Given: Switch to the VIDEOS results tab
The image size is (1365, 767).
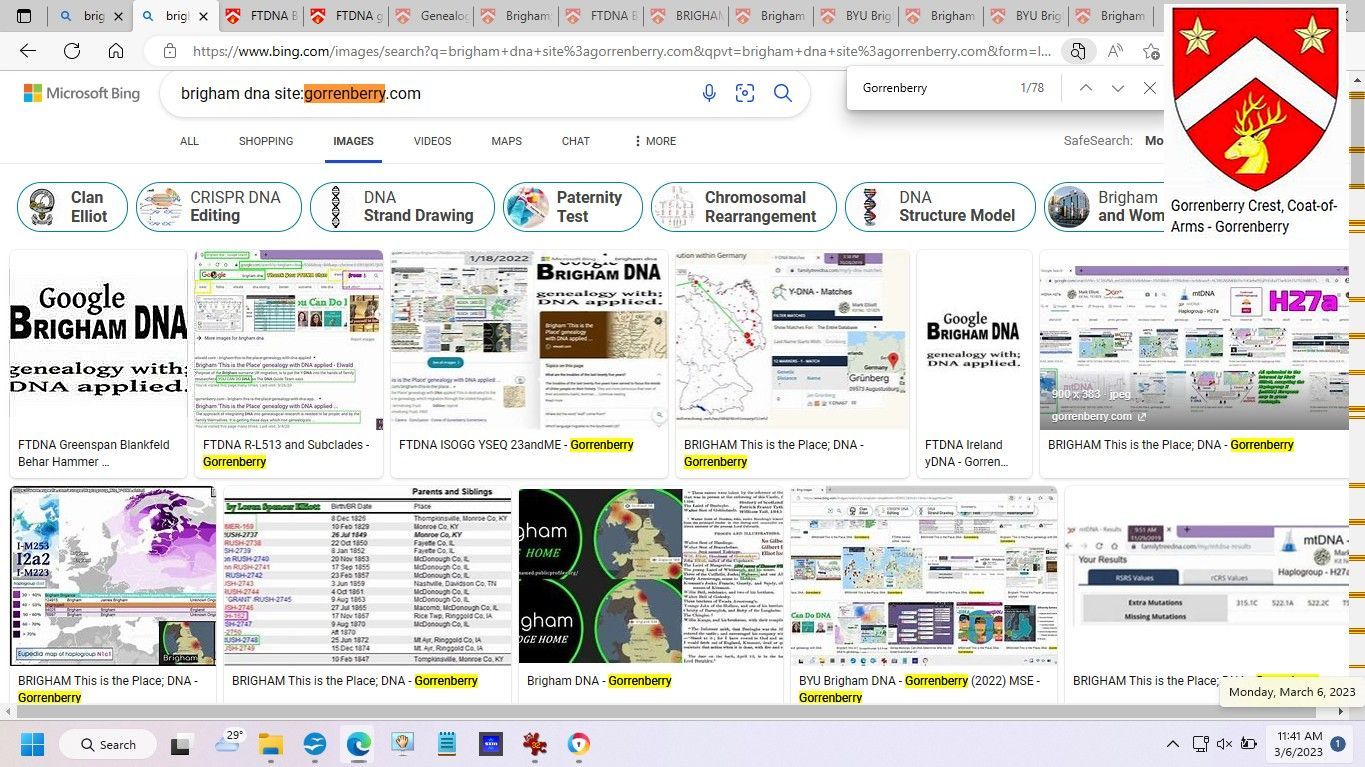Looking at the screenshot, I should [x=432, y=141].
